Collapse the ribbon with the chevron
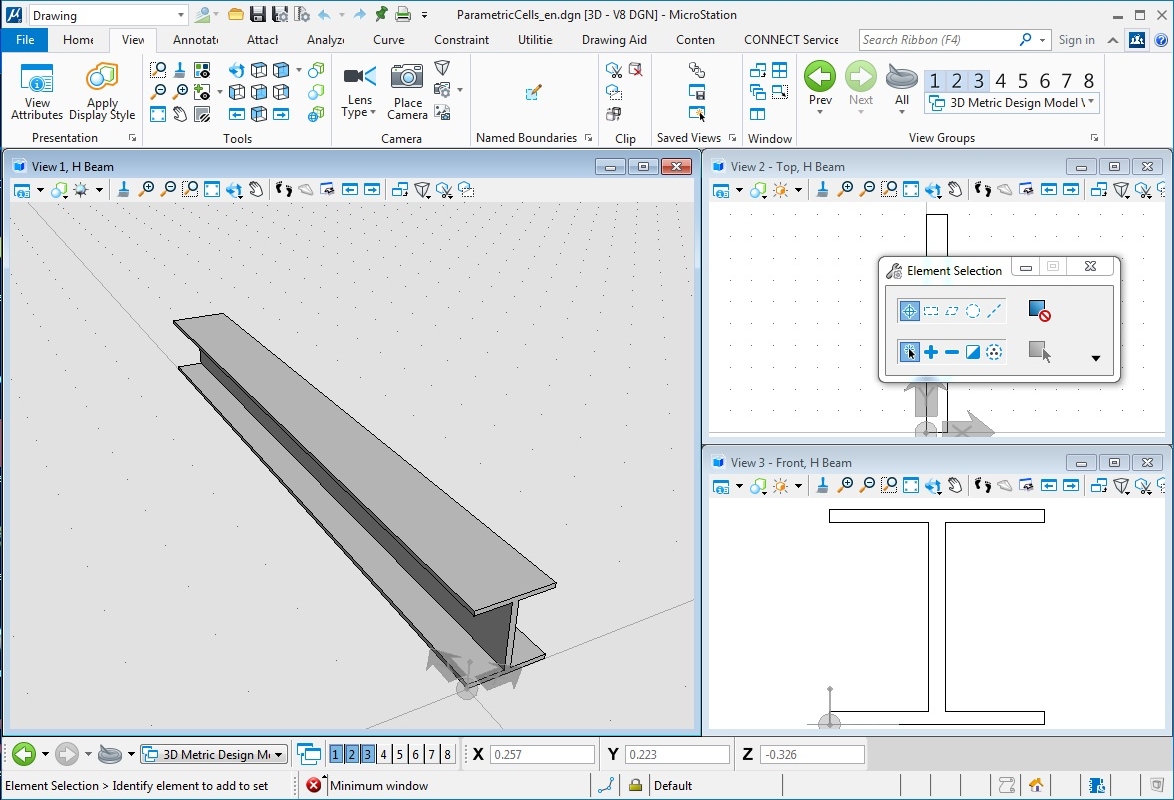This screenshot has width=1174, height=800. click(1113, 40)
